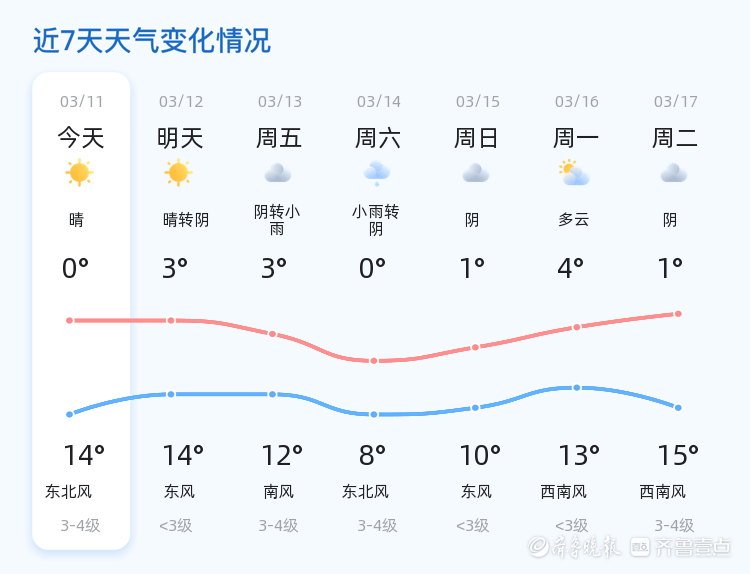This screenshot has width=750, height=574.
Task: Click the 齐鲁壹点 logo watermark
Action: [692, 547]
